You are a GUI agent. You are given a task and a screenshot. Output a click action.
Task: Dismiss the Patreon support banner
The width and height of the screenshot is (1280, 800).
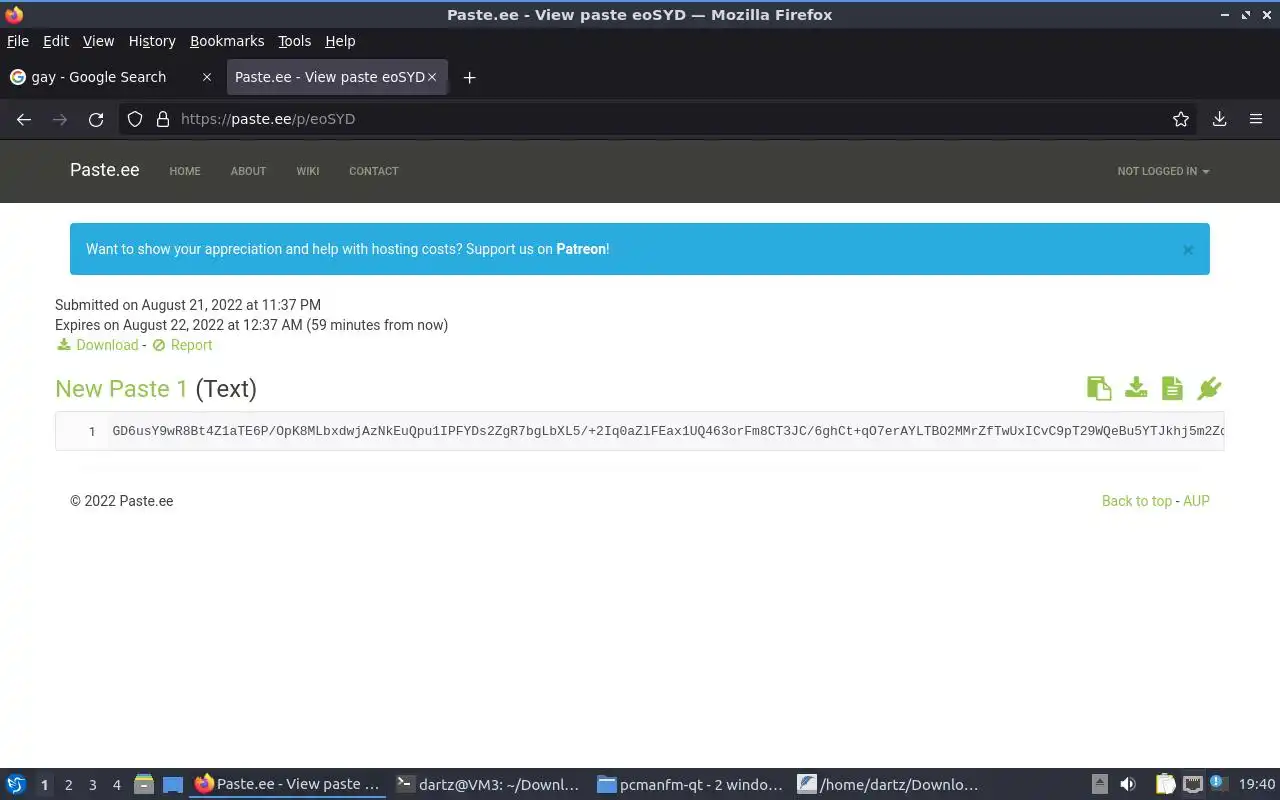point(1188,250)
